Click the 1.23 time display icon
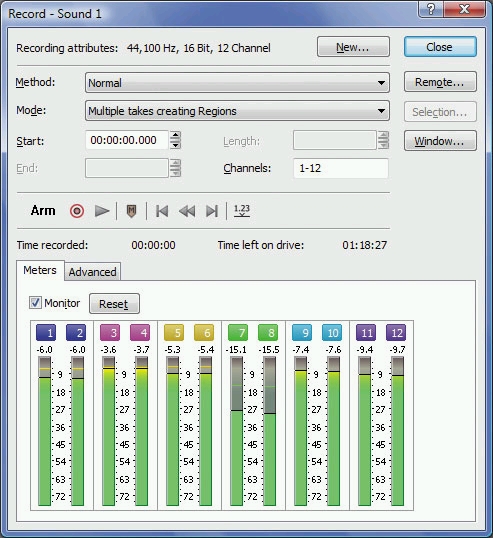 pyautogui.click(x=242, y=211)
